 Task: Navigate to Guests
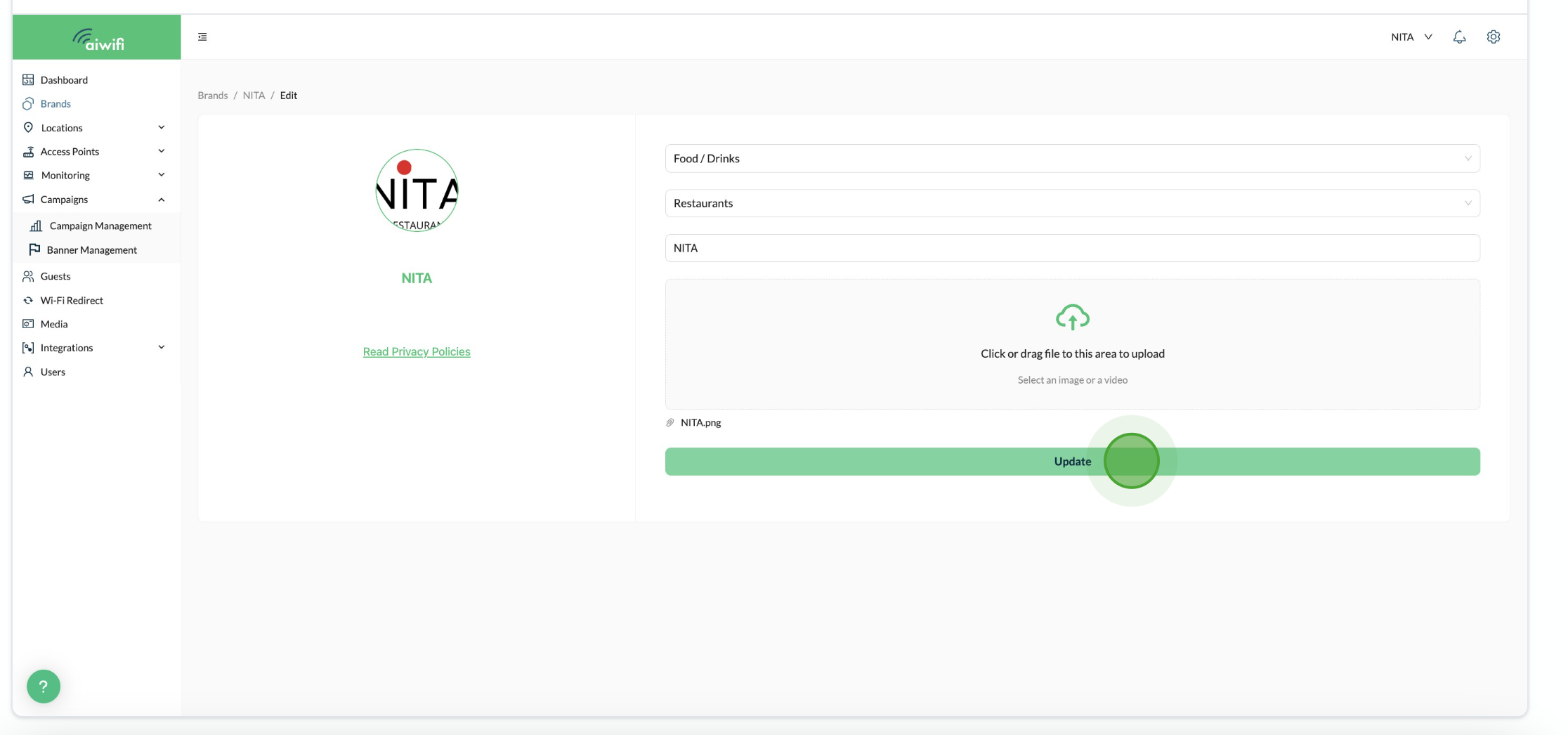coord(55,275)
